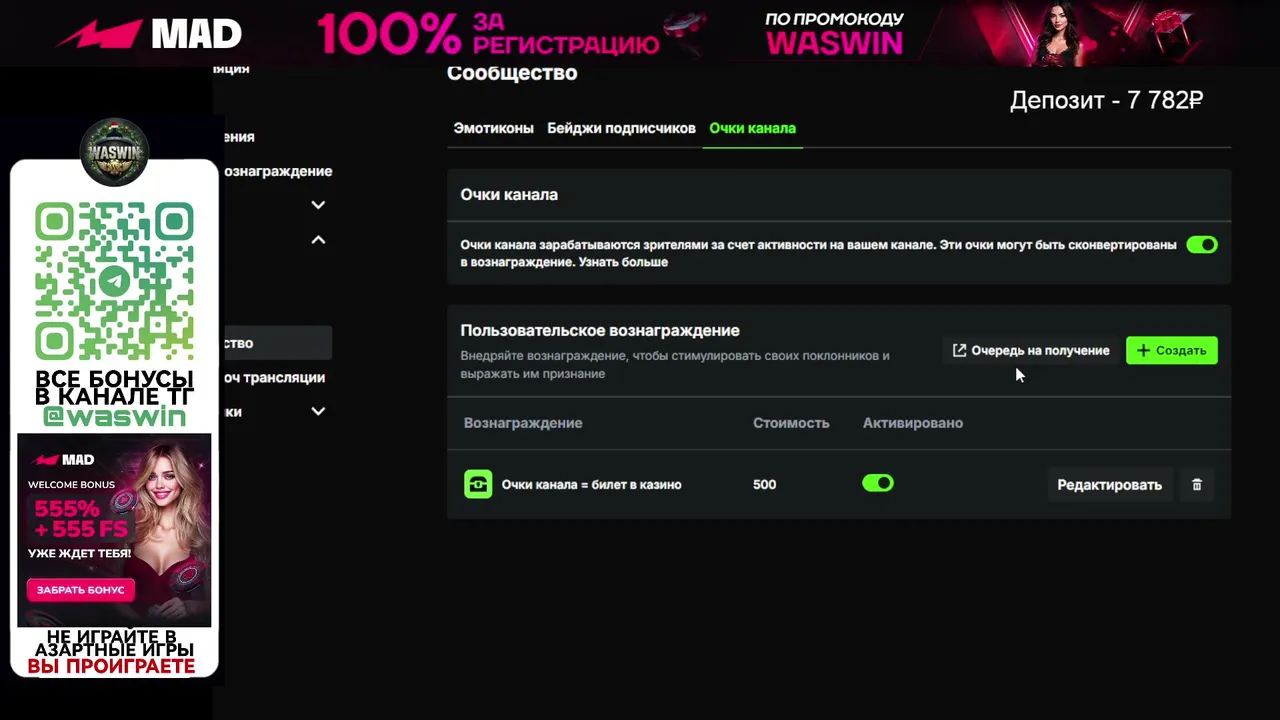
Task: Click the ЗАБРАТЬ БОНУС button
Action: coord(81,590)
